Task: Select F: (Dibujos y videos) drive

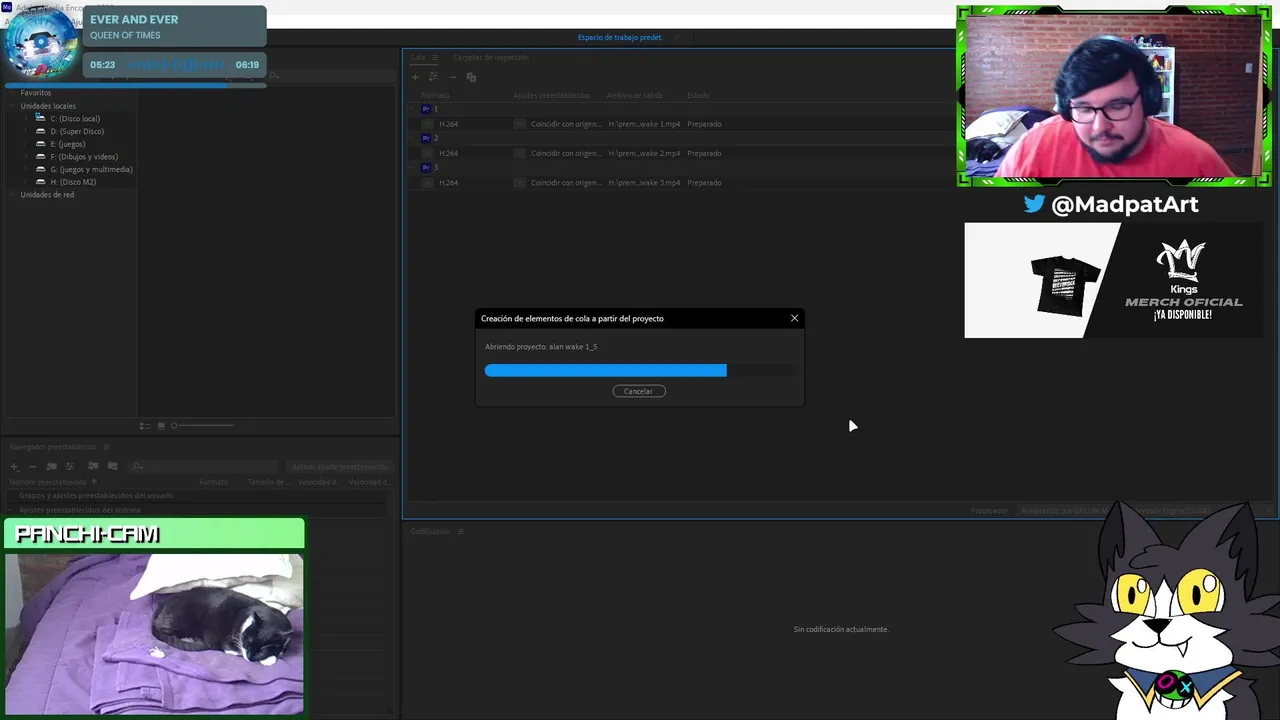Action: pyautogui.click(x=84, y=157)
